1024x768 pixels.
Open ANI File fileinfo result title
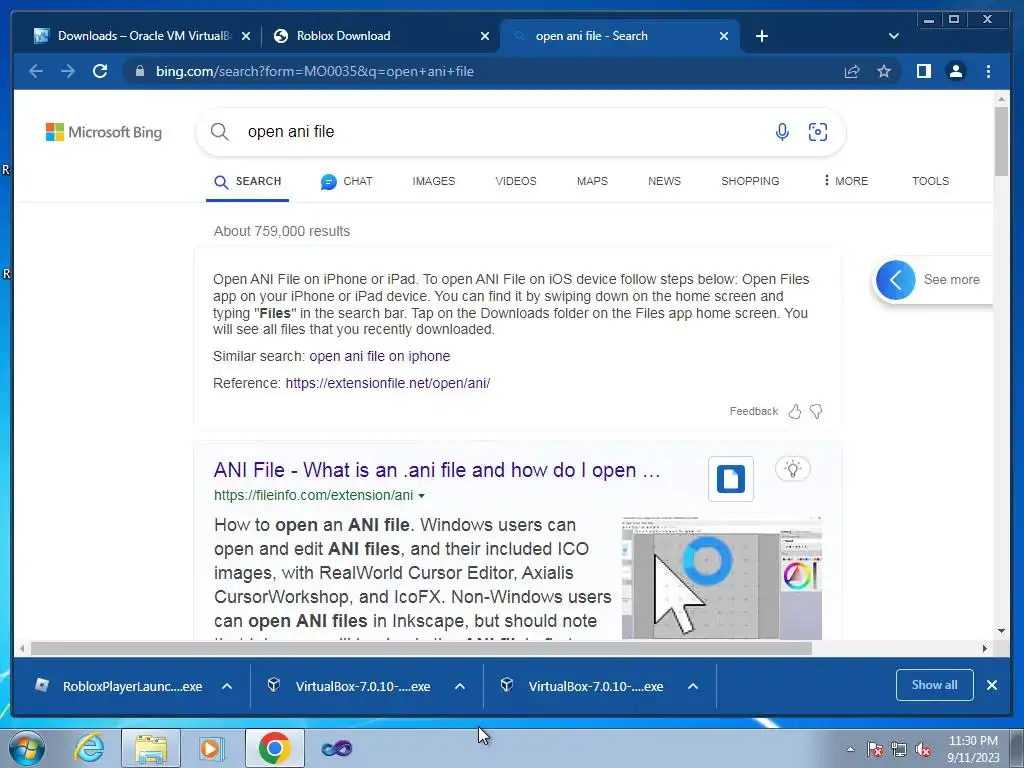437,470
